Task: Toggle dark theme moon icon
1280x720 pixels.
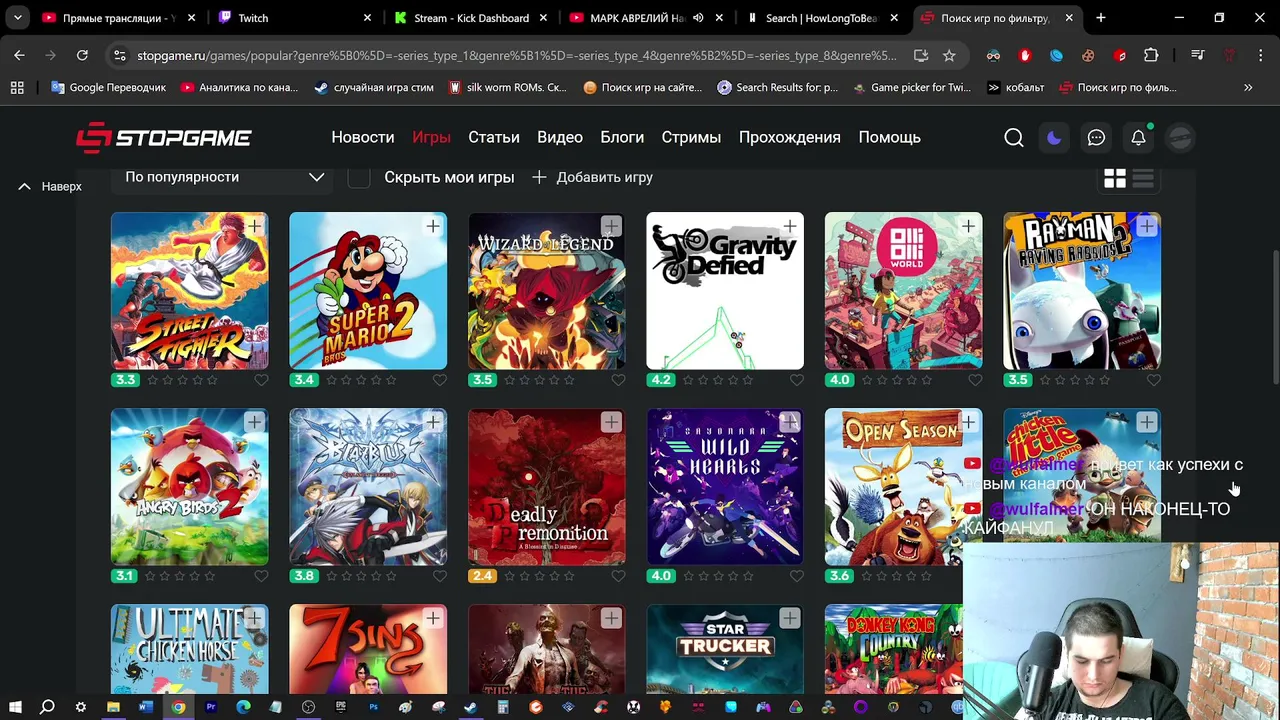Action: click(1054, 138)
